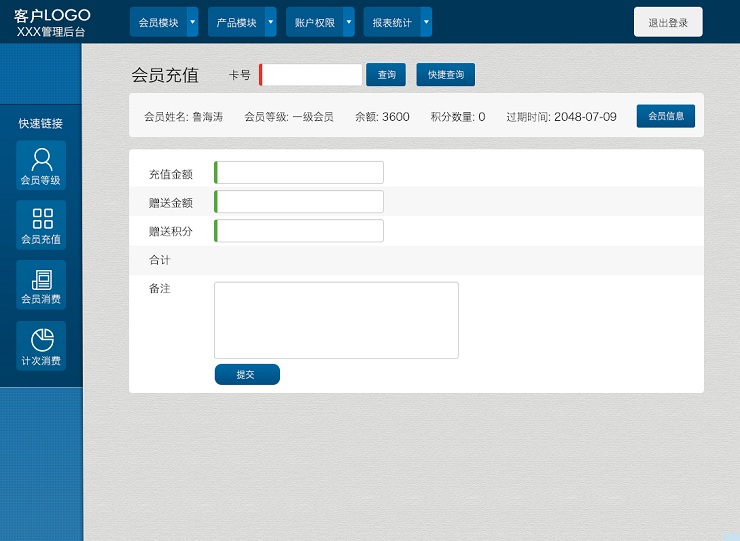Focus the 赠送金额 input field

(x=299, y=202)
